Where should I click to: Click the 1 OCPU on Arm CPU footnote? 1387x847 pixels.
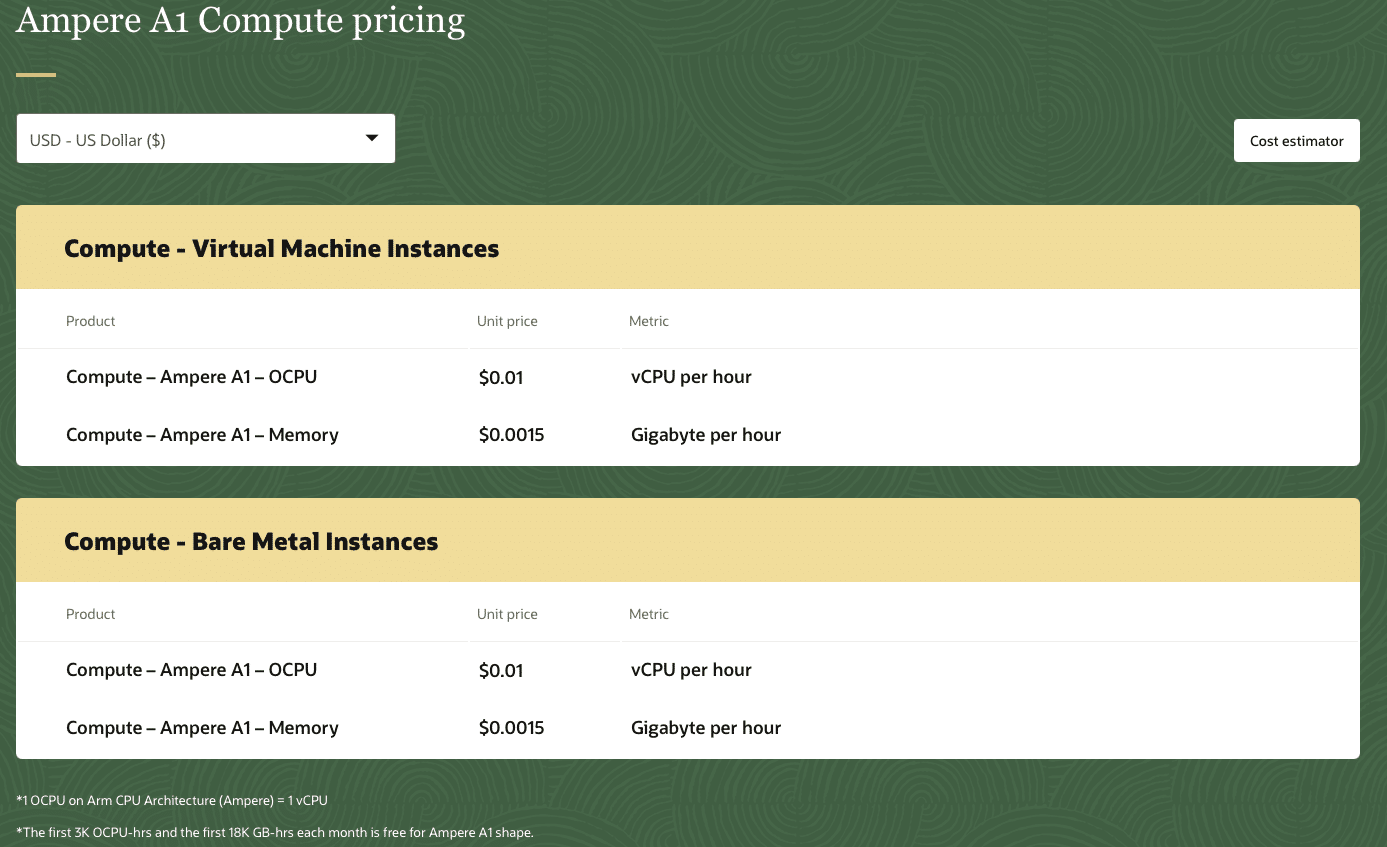coord(172,800)
